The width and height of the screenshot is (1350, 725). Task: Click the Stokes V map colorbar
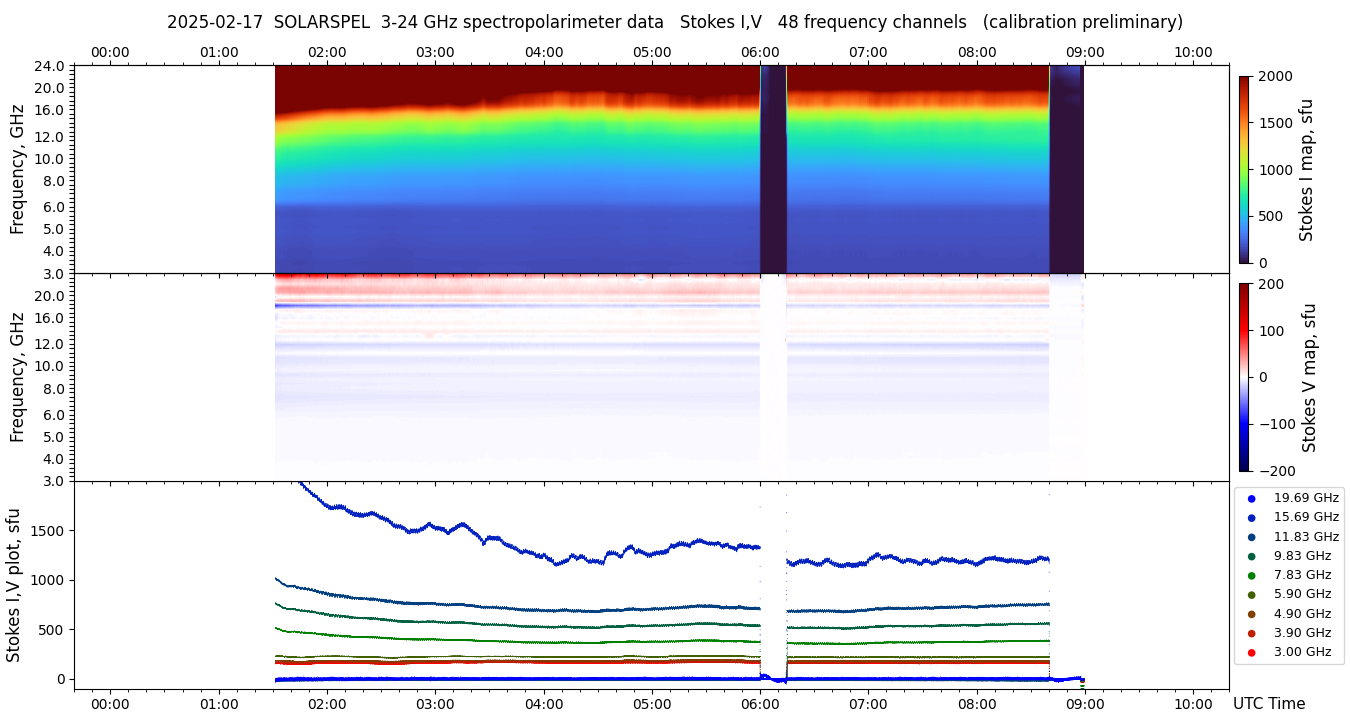click(1244, 376)
